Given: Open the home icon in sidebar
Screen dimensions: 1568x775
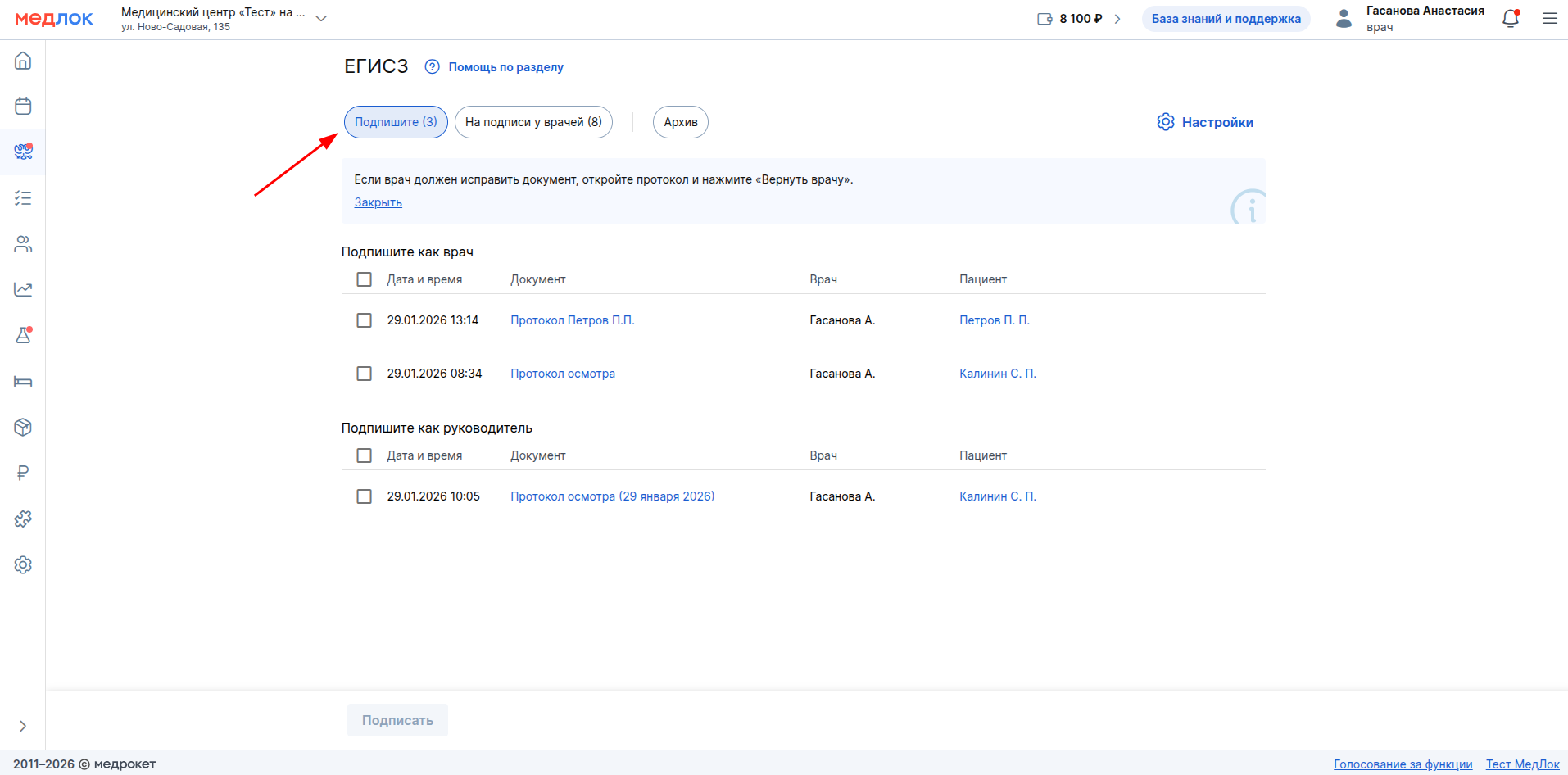Looking at the screenshot, I should [x=23, y=61].
